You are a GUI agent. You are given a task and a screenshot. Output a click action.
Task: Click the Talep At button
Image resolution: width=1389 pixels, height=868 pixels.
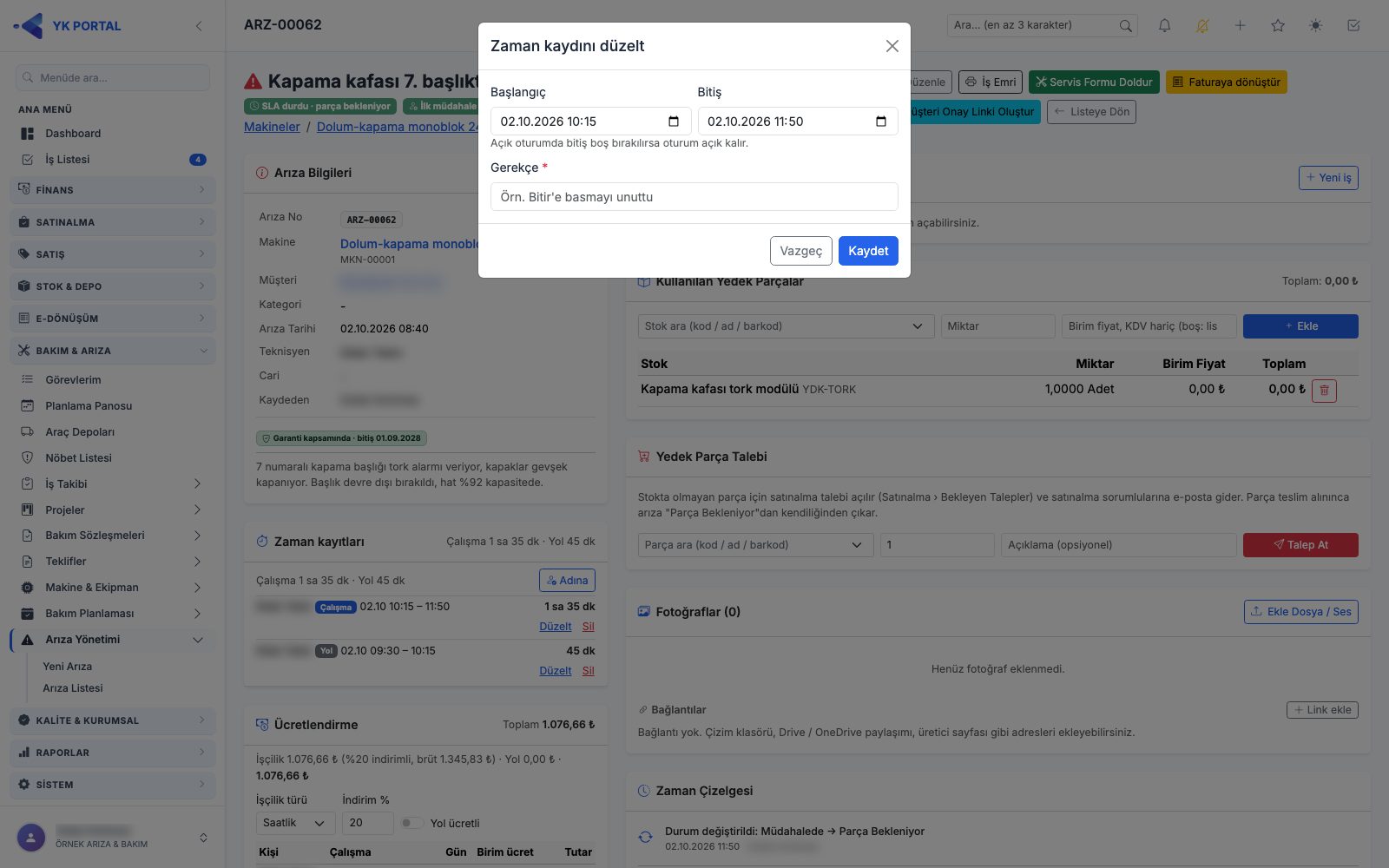[1300, 545]
